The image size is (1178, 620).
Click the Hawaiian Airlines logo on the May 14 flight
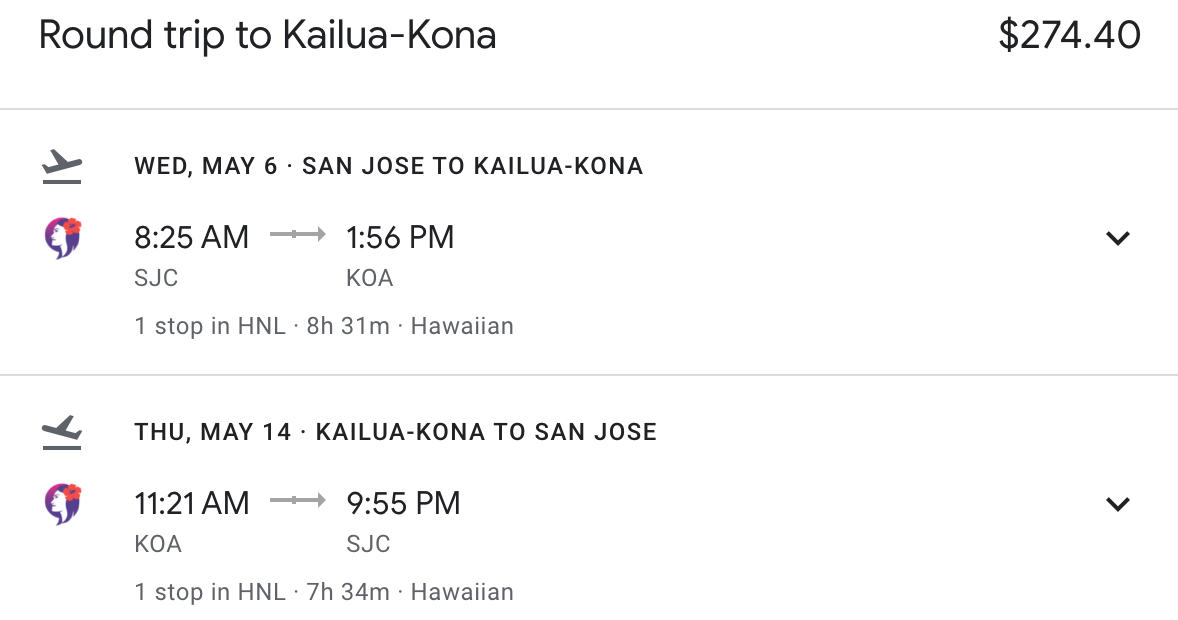point(63,504)
